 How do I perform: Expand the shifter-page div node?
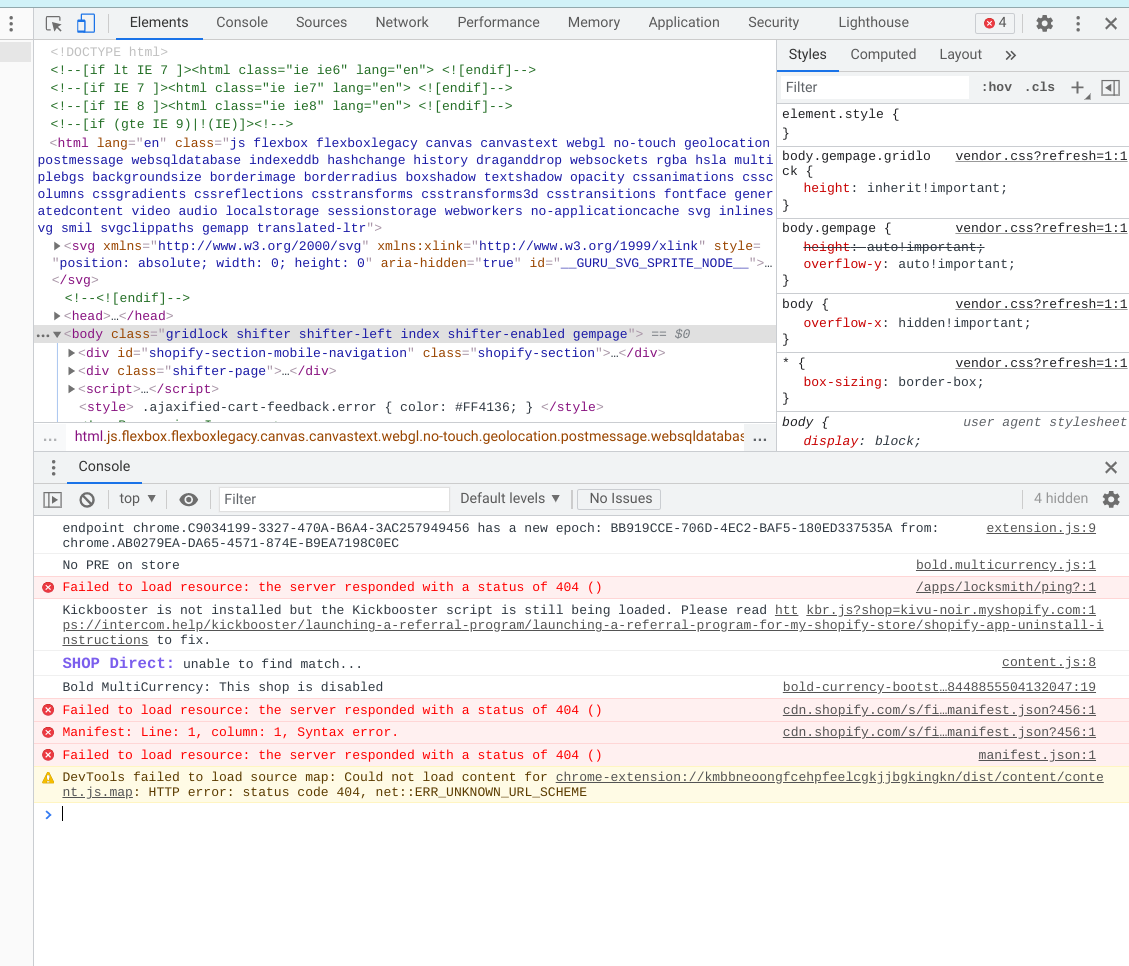point(71,371)
